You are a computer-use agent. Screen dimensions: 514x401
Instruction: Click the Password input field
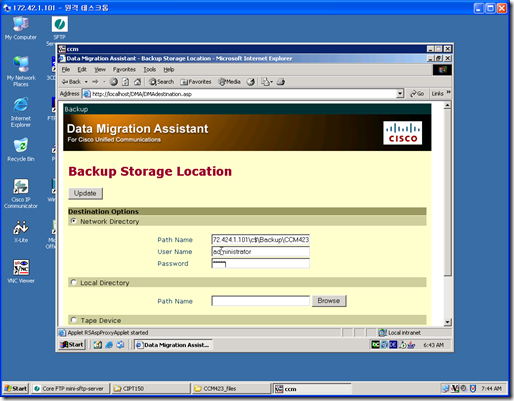(260, 263)
